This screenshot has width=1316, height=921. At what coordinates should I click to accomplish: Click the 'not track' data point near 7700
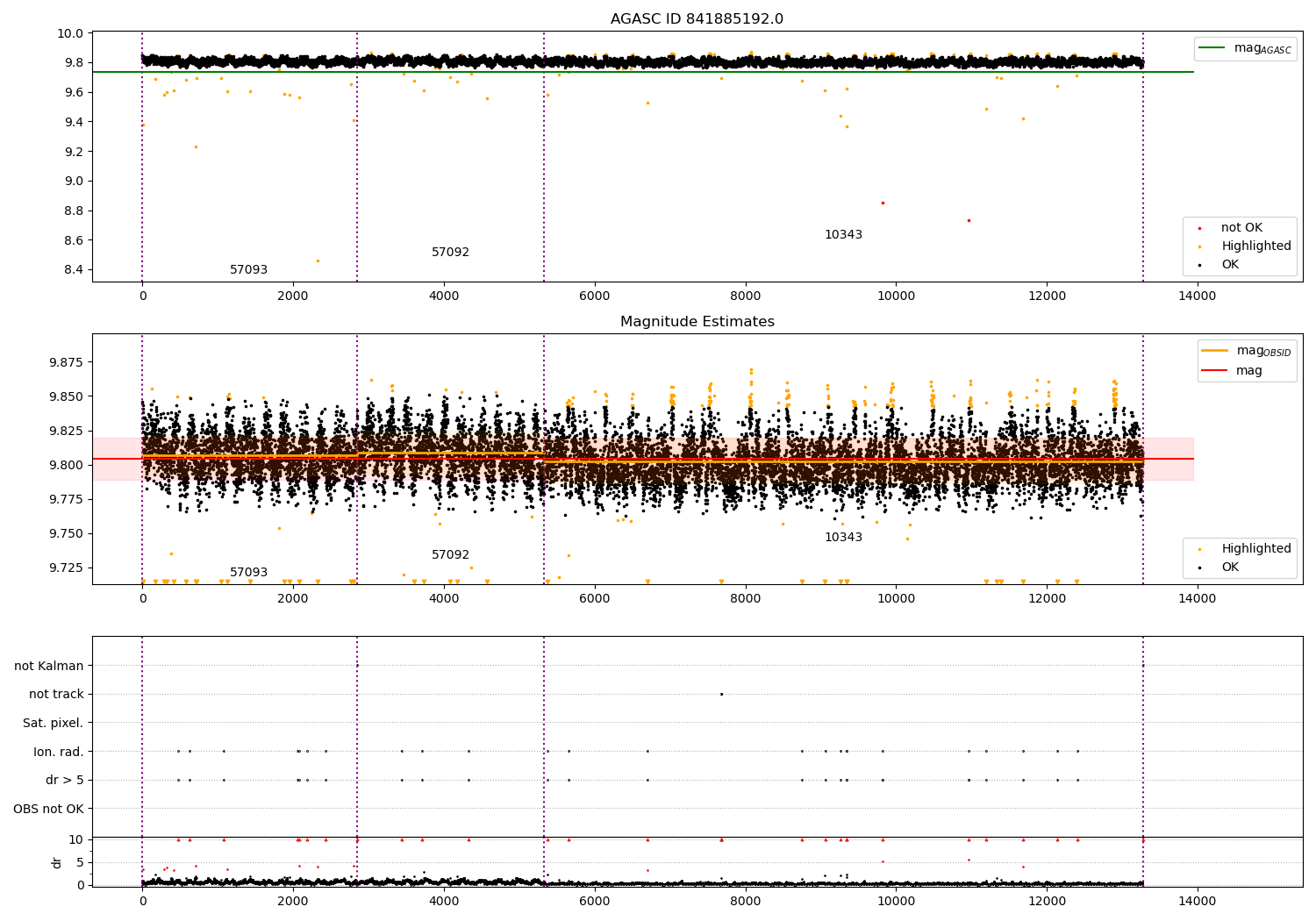click(721, 694)
